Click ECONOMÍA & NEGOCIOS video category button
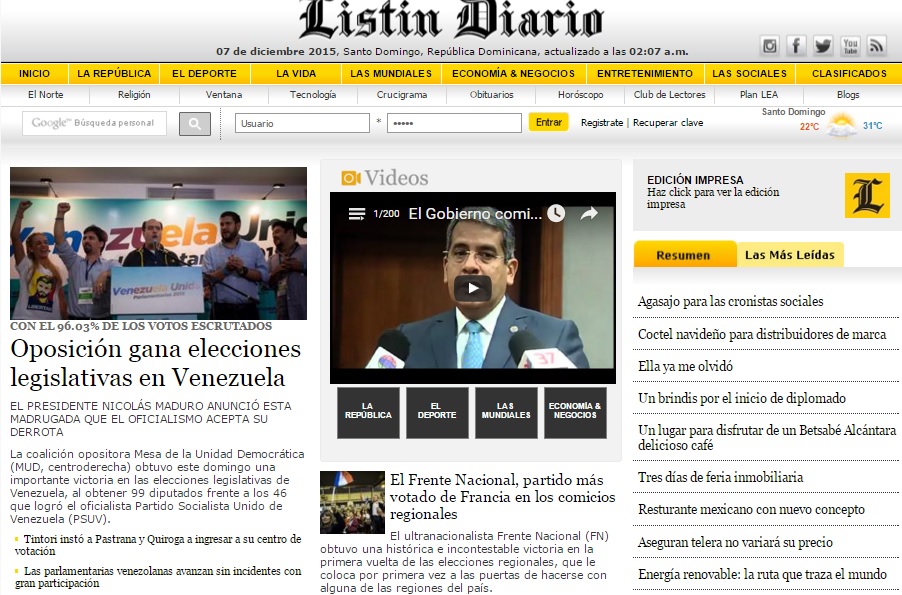 [x=575, y=413]
